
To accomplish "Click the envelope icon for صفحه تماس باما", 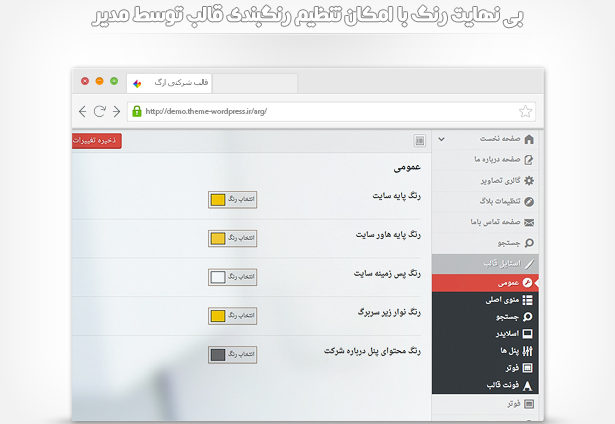I will 529,222.
